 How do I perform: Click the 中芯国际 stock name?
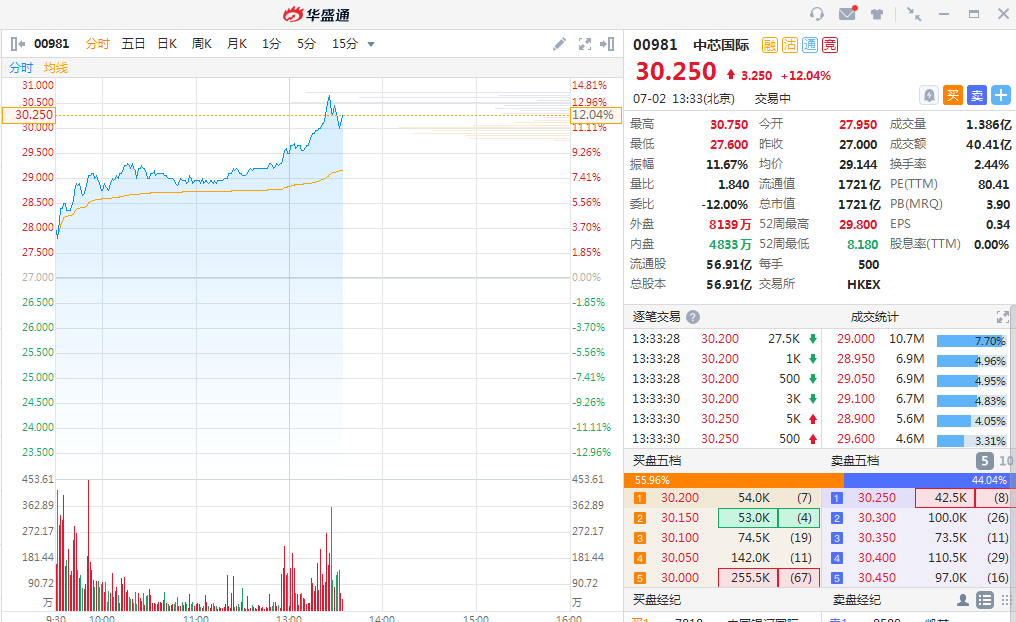[721, 45]
